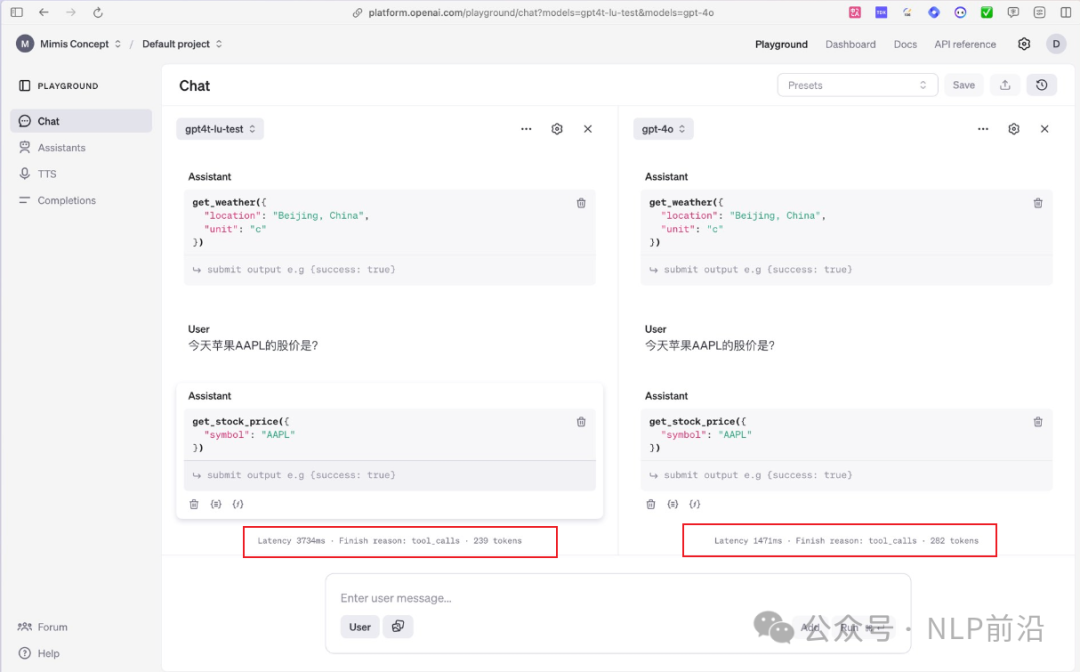Open the gpt-4o model selector

(663, 129)
